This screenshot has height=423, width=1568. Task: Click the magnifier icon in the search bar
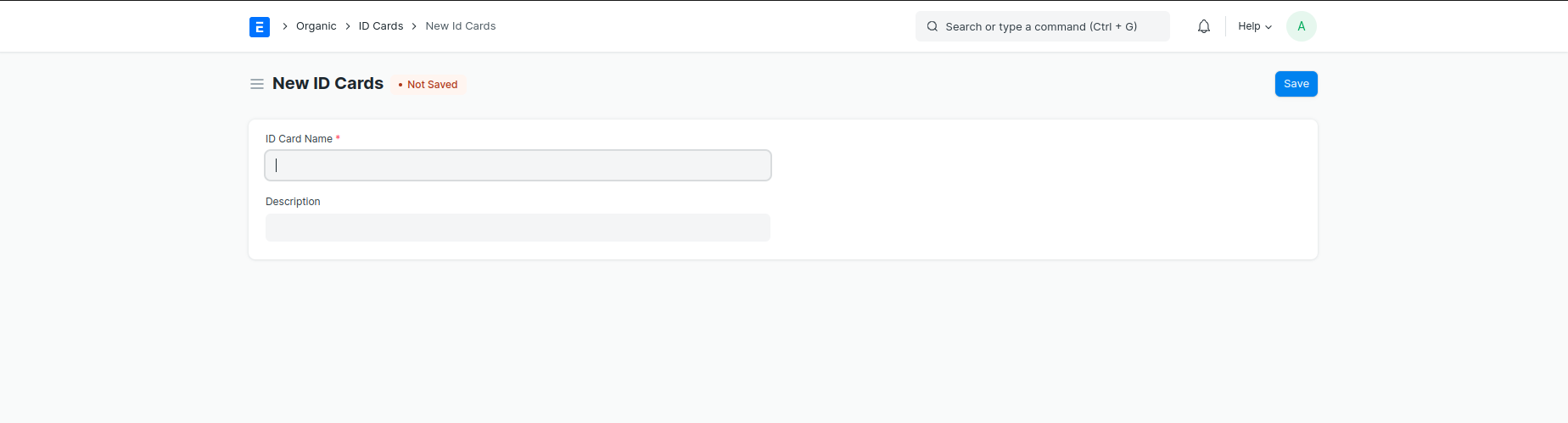(932, 26)
